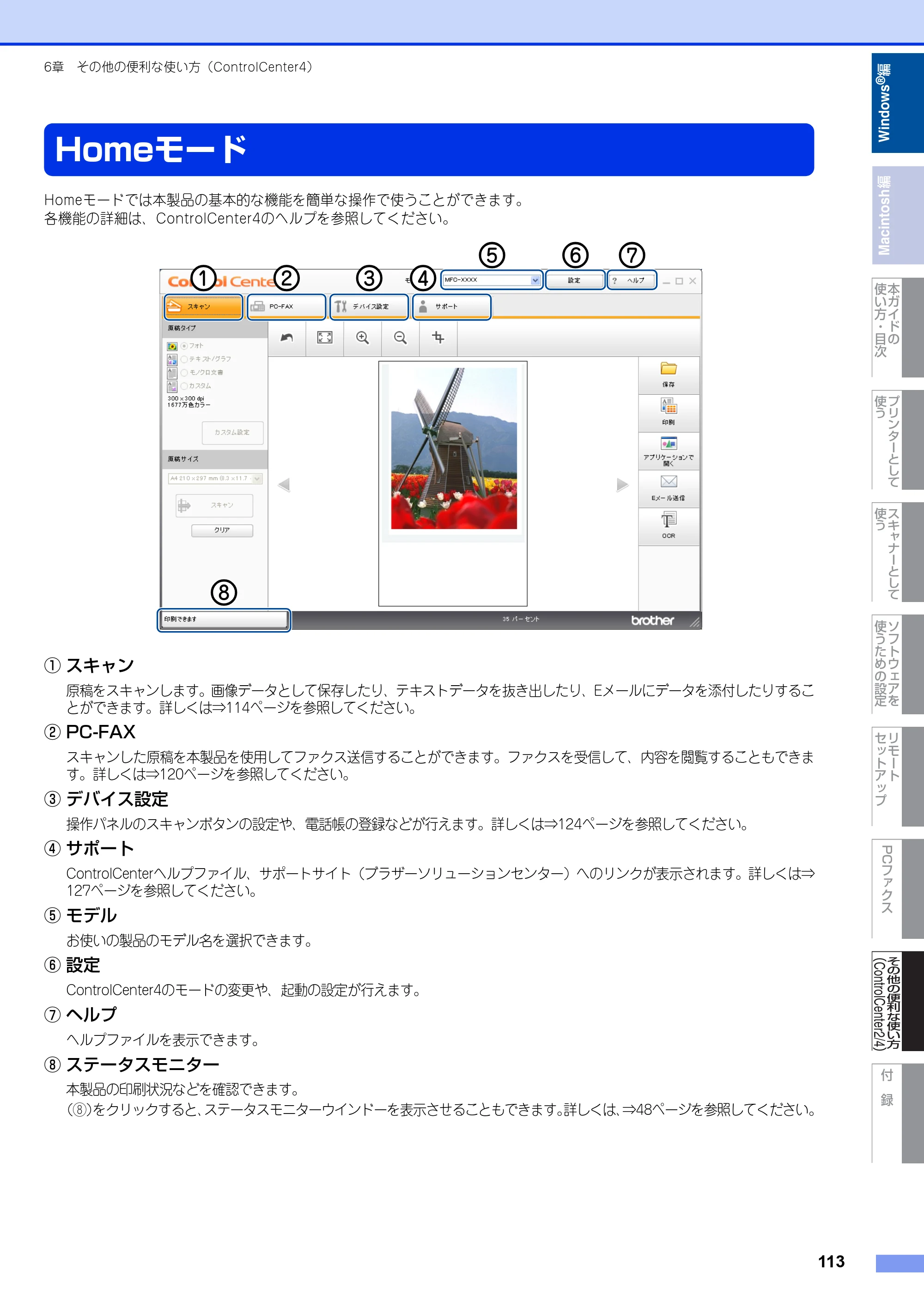Click the fit-to-window toolbar icon
924x1308 pixels.
(x=325, y=338)
